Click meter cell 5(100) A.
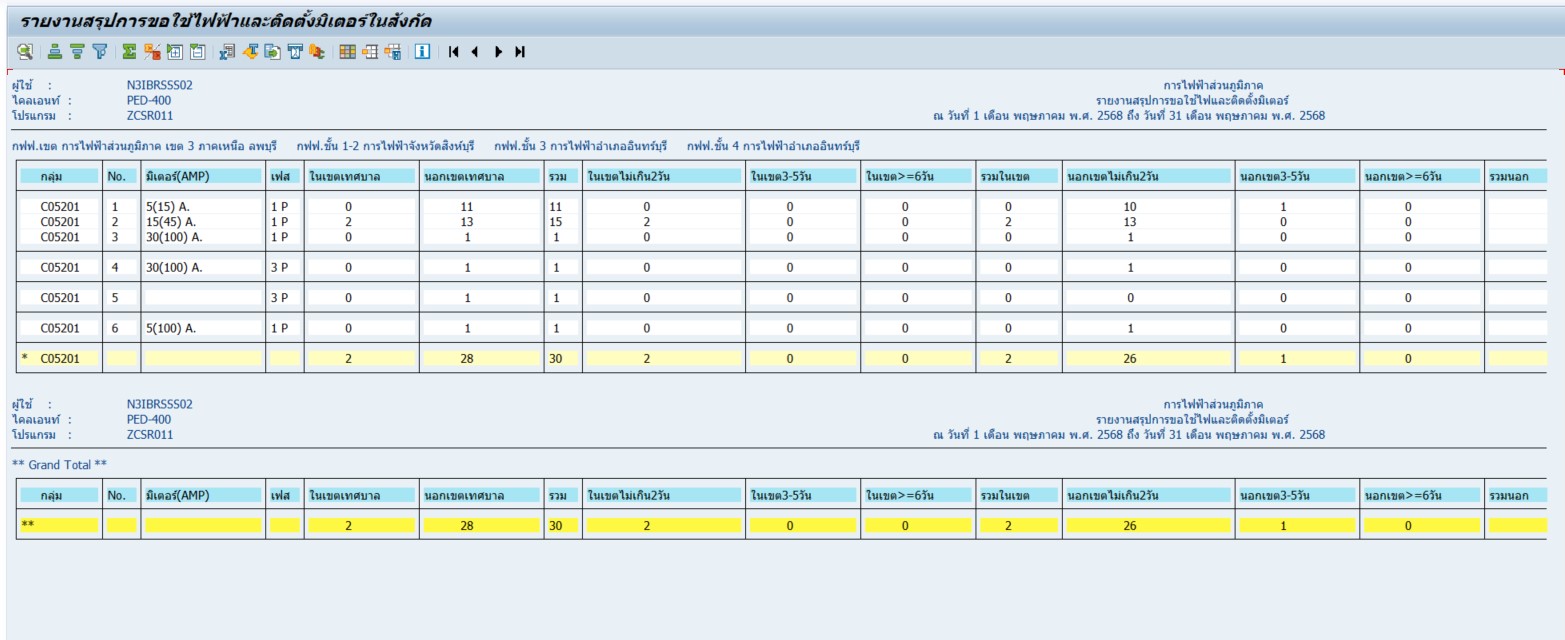 click(202, 327)
